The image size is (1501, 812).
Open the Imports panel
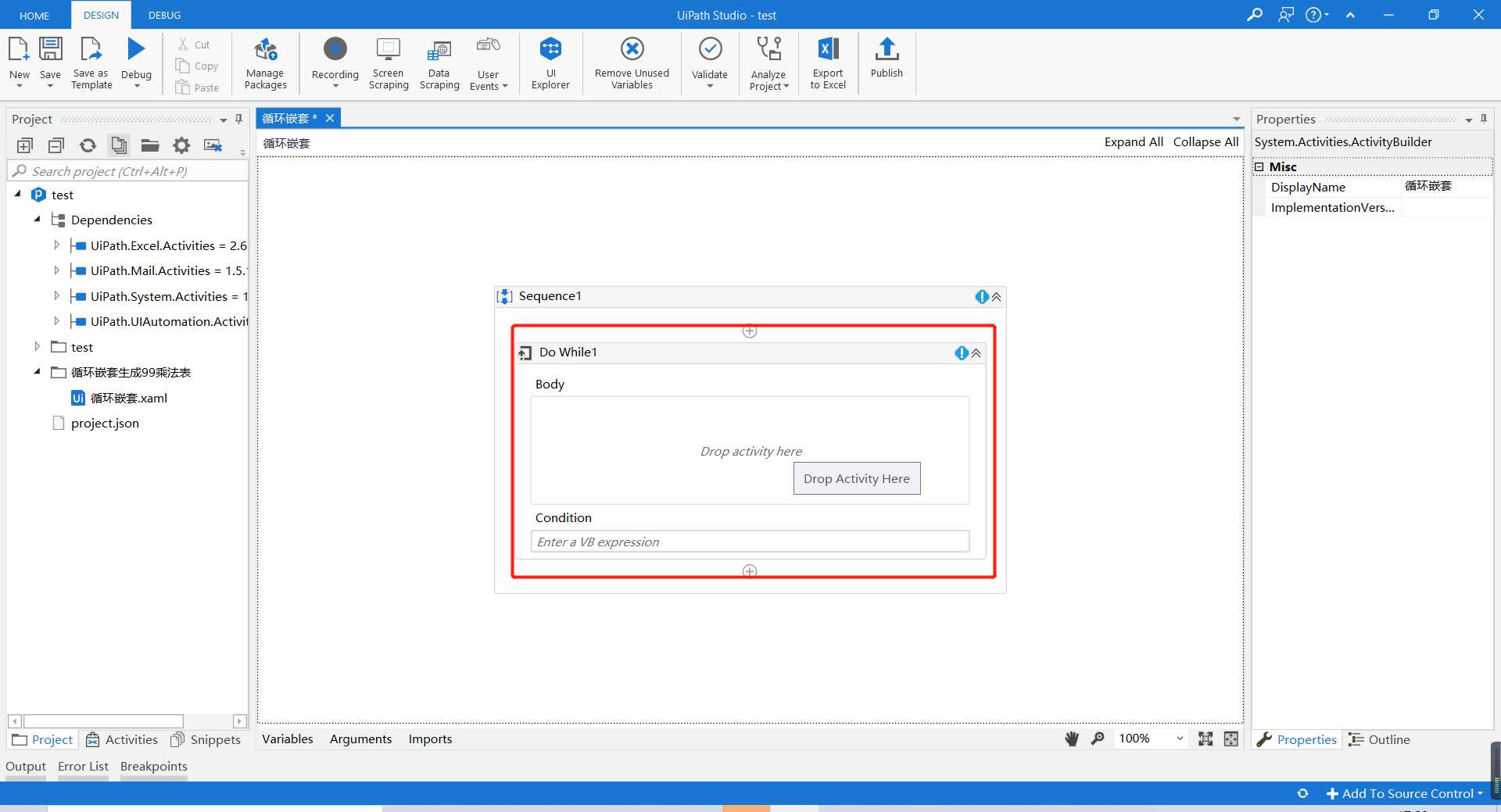[430, 739]
